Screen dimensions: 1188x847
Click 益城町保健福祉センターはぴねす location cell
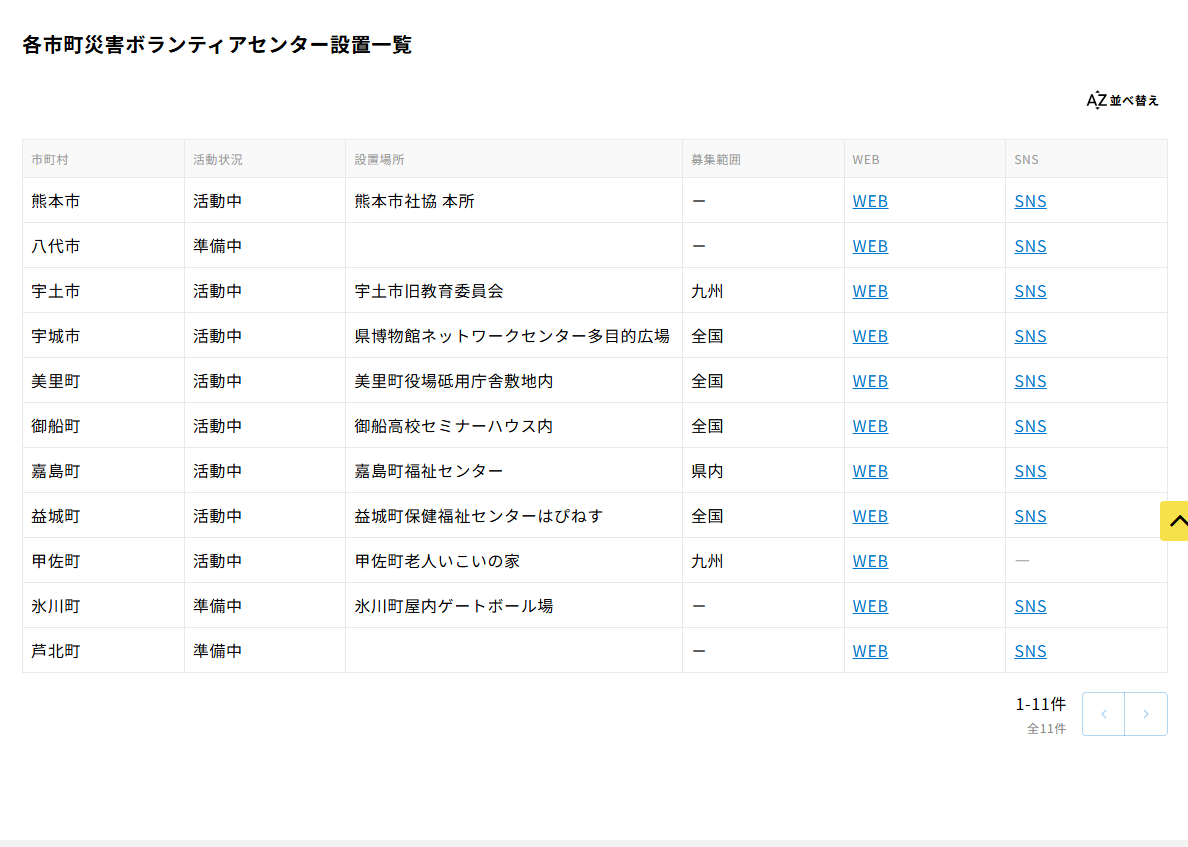(514, 516)
